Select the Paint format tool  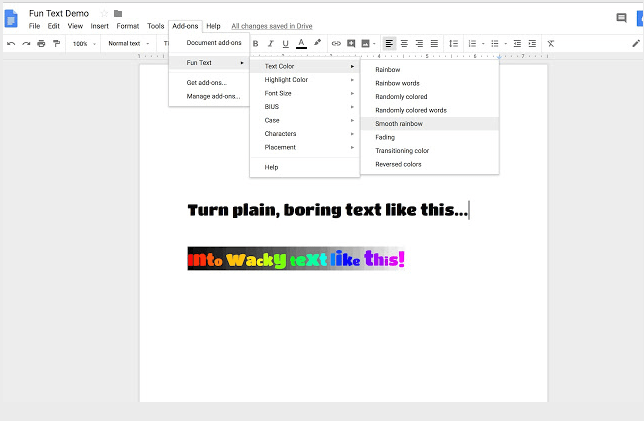click(x=56, y=44)
